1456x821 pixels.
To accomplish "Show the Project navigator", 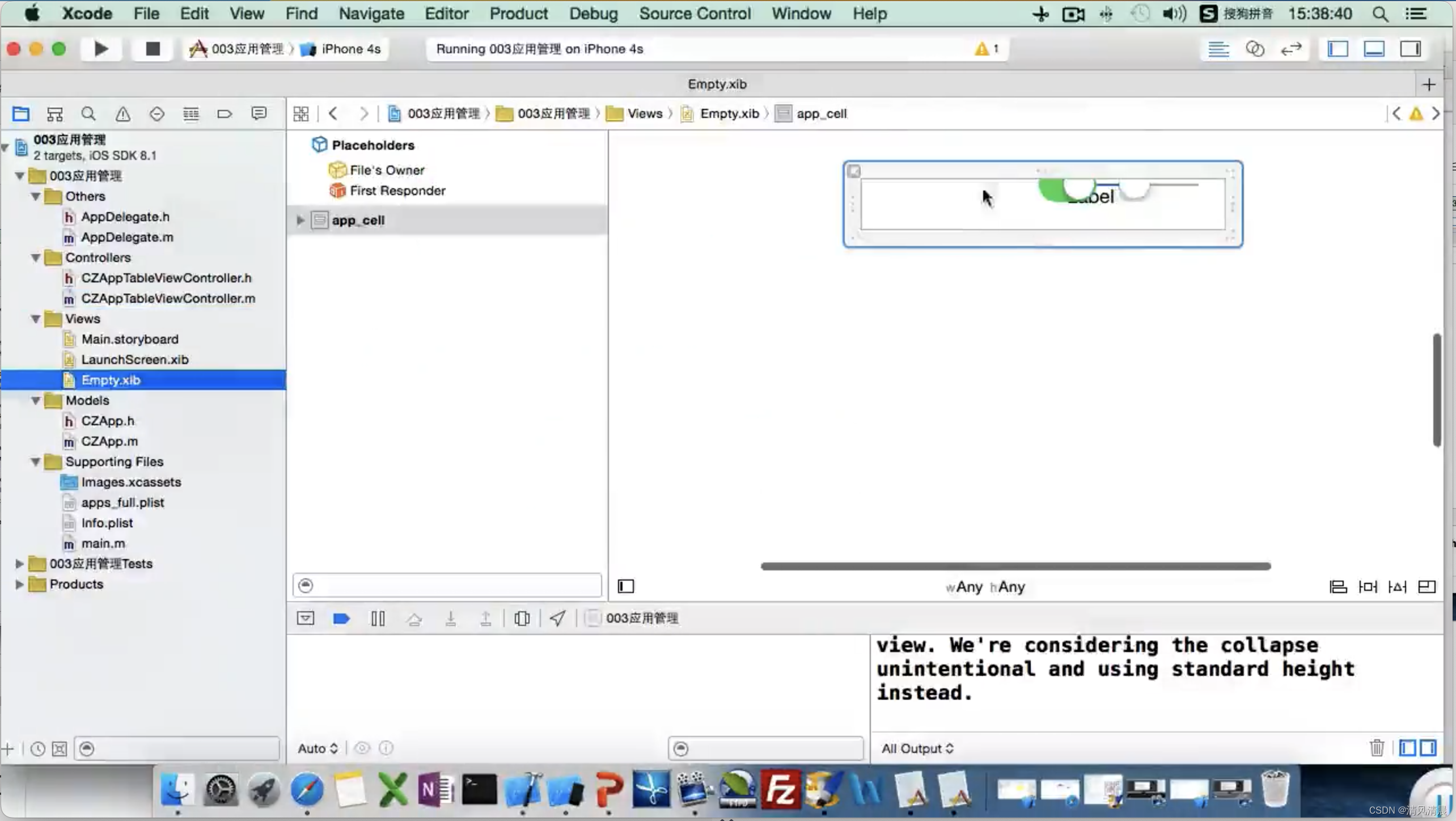I will click(21, 114).
